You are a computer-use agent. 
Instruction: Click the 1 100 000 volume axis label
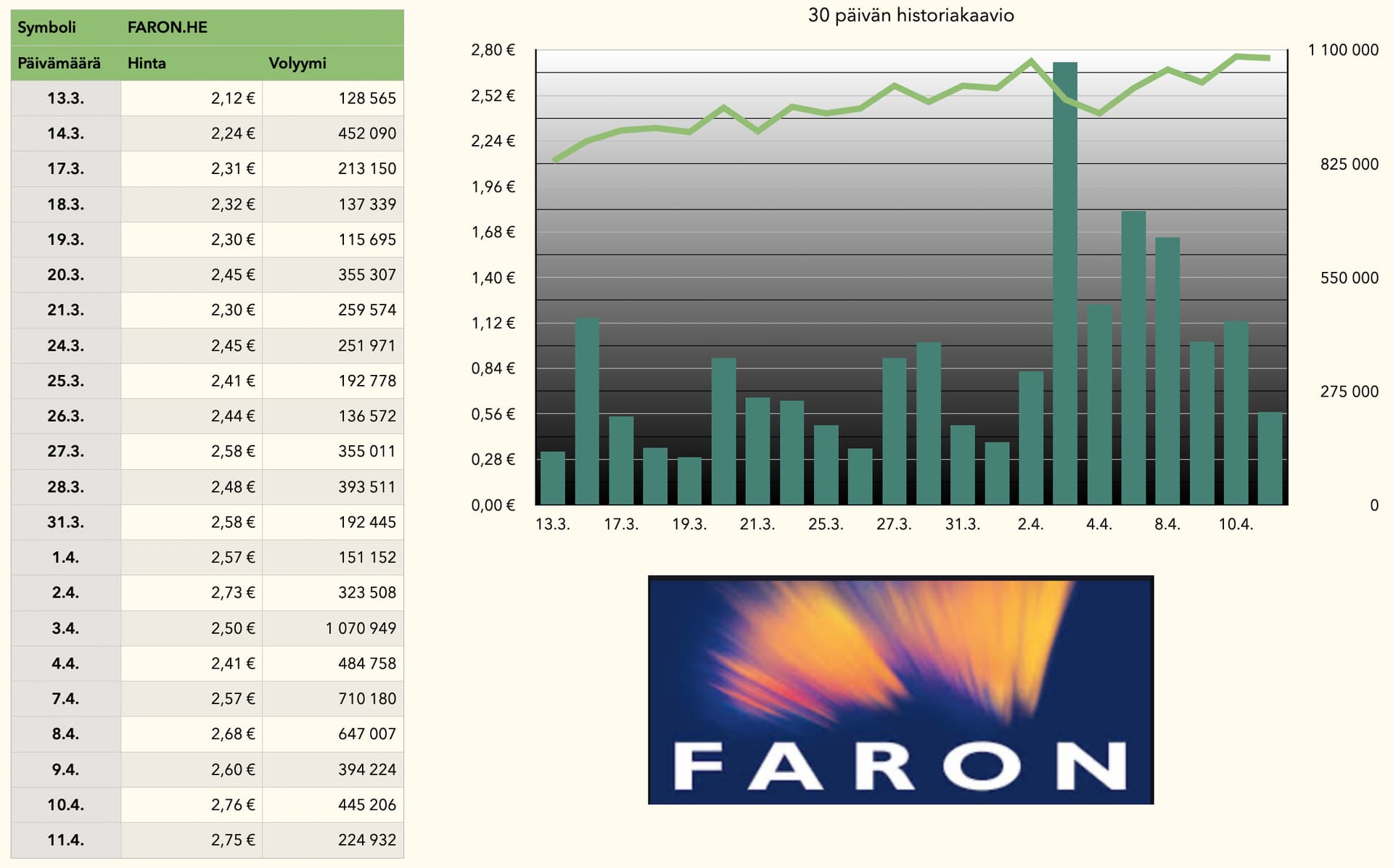1342,50
